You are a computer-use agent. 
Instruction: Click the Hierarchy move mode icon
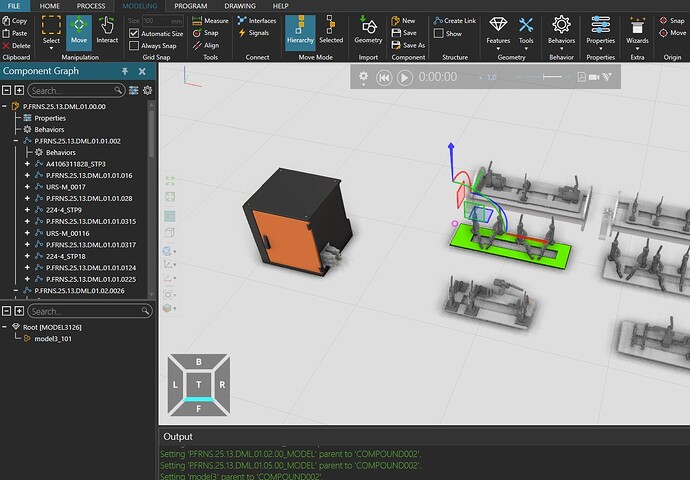[x=301, y=30]
